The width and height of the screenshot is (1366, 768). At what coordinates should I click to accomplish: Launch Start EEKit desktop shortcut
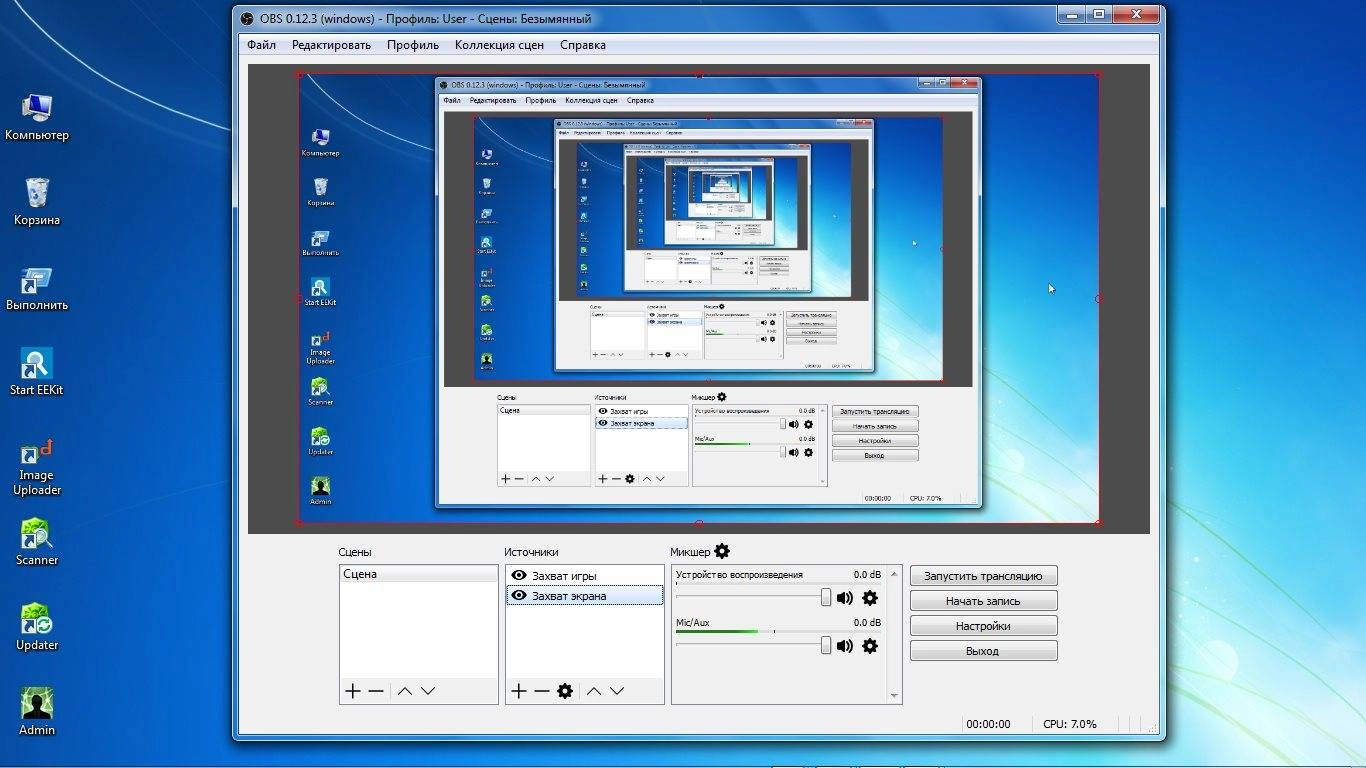[x=37, y=372]
